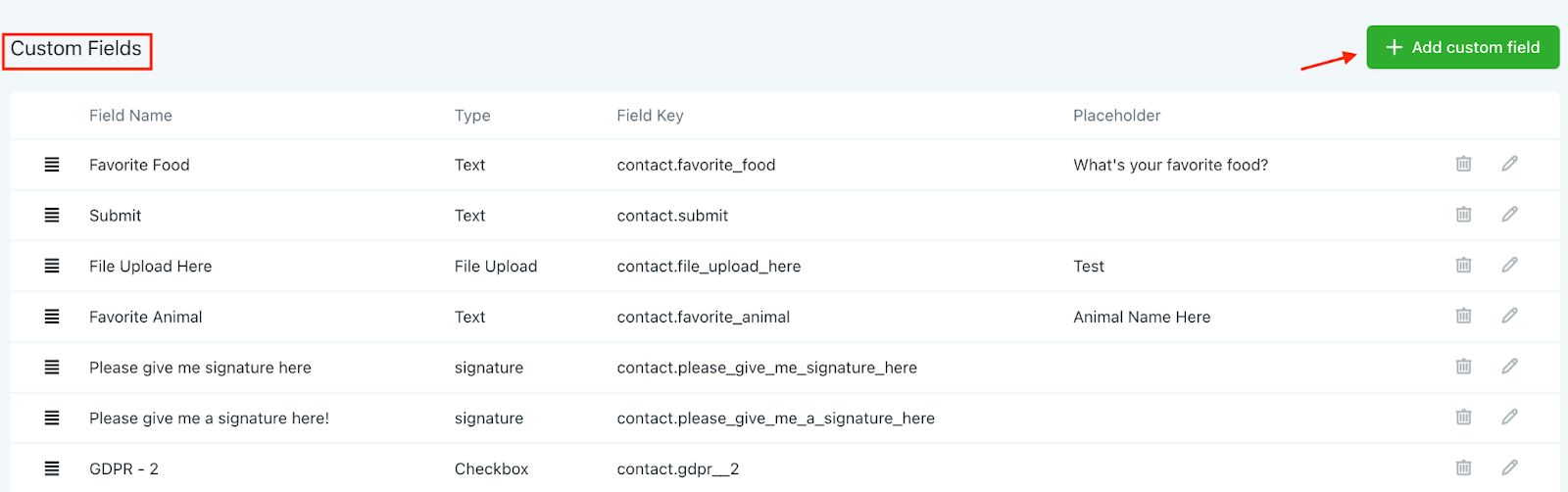The height and width of the screenshot is (492, 1568).
Task: Delete the Submit custom field
Action: [1463, 214]
